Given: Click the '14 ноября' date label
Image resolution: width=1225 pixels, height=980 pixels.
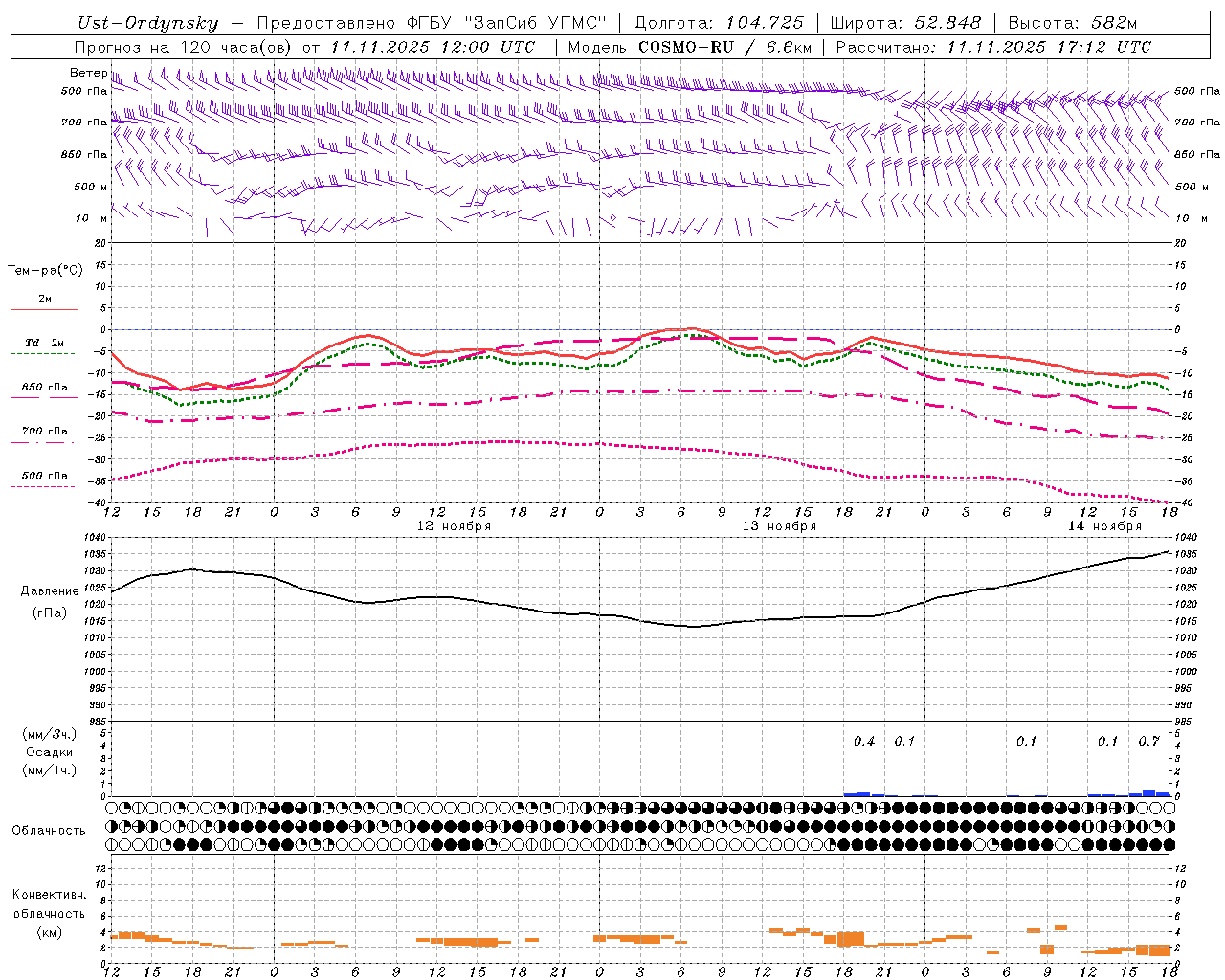Looking at the screenshot, I should coord(1104,526).
